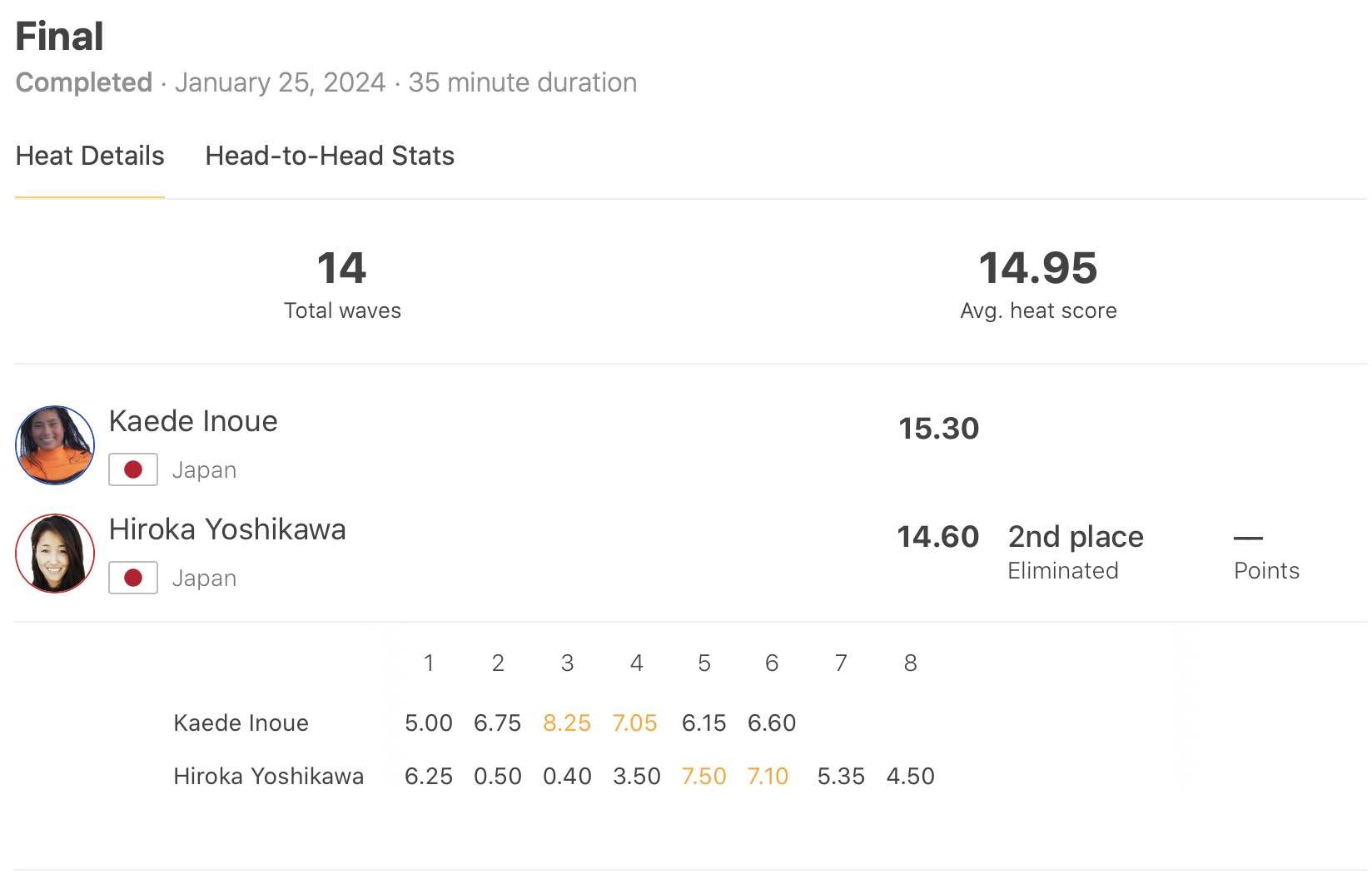
Task: Click the Points dash indicator
Action: tap(1248, 539)
